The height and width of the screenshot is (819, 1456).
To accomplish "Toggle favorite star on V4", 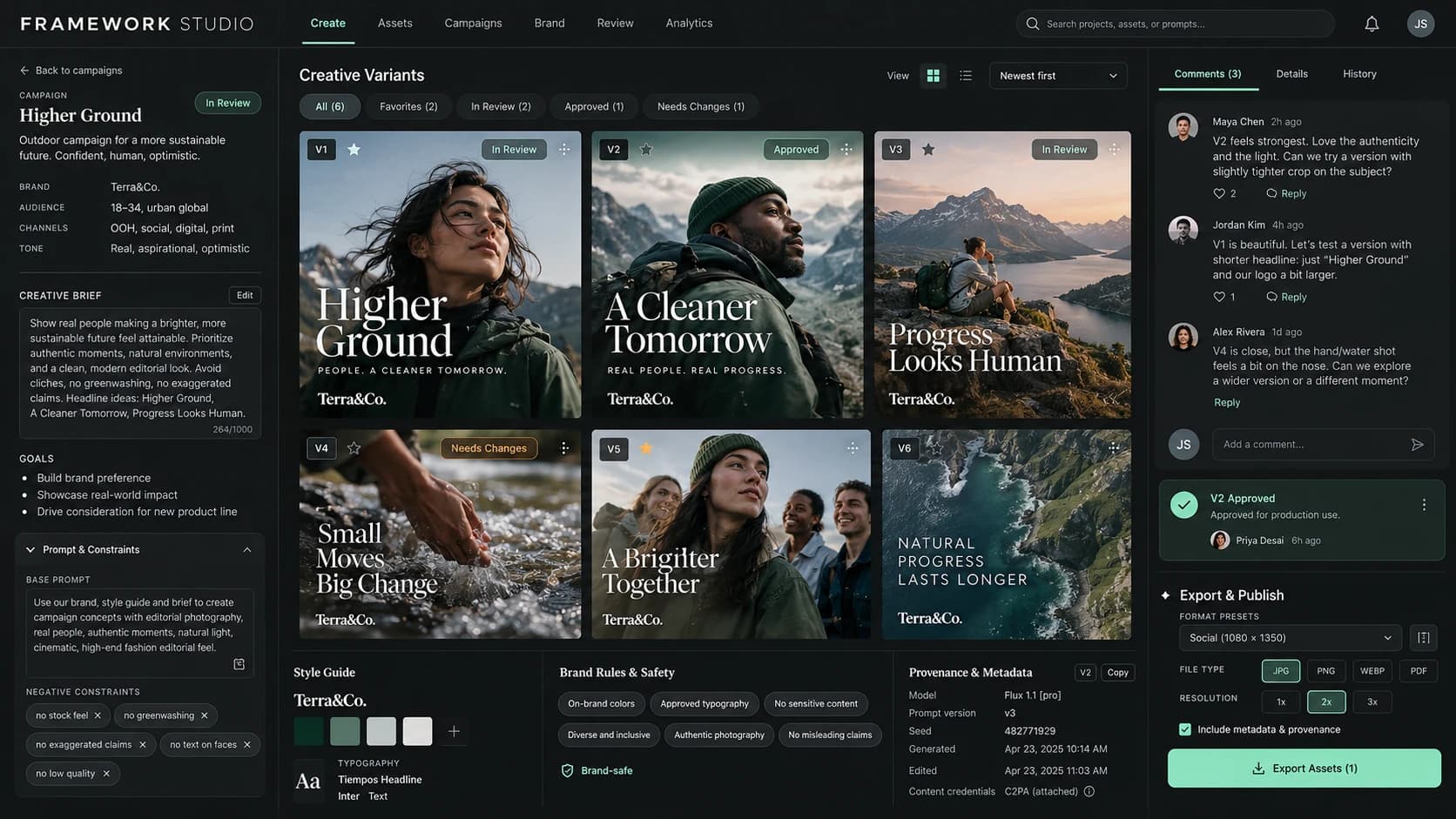I will (354, 448).
